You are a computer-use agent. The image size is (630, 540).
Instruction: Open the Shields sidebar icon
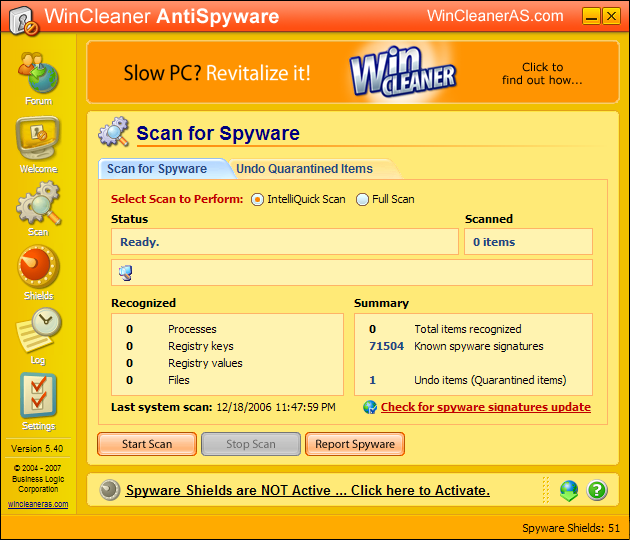point(38,269)
